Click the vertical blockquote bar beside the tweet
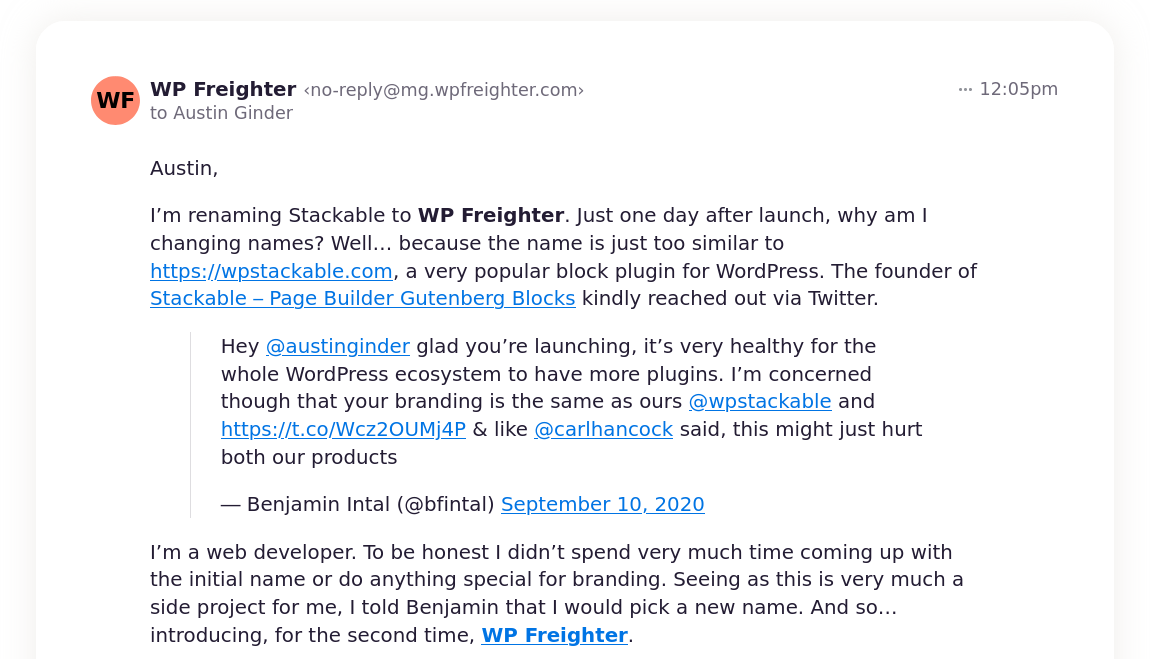The image size is (1150, 659). (191, 425)
